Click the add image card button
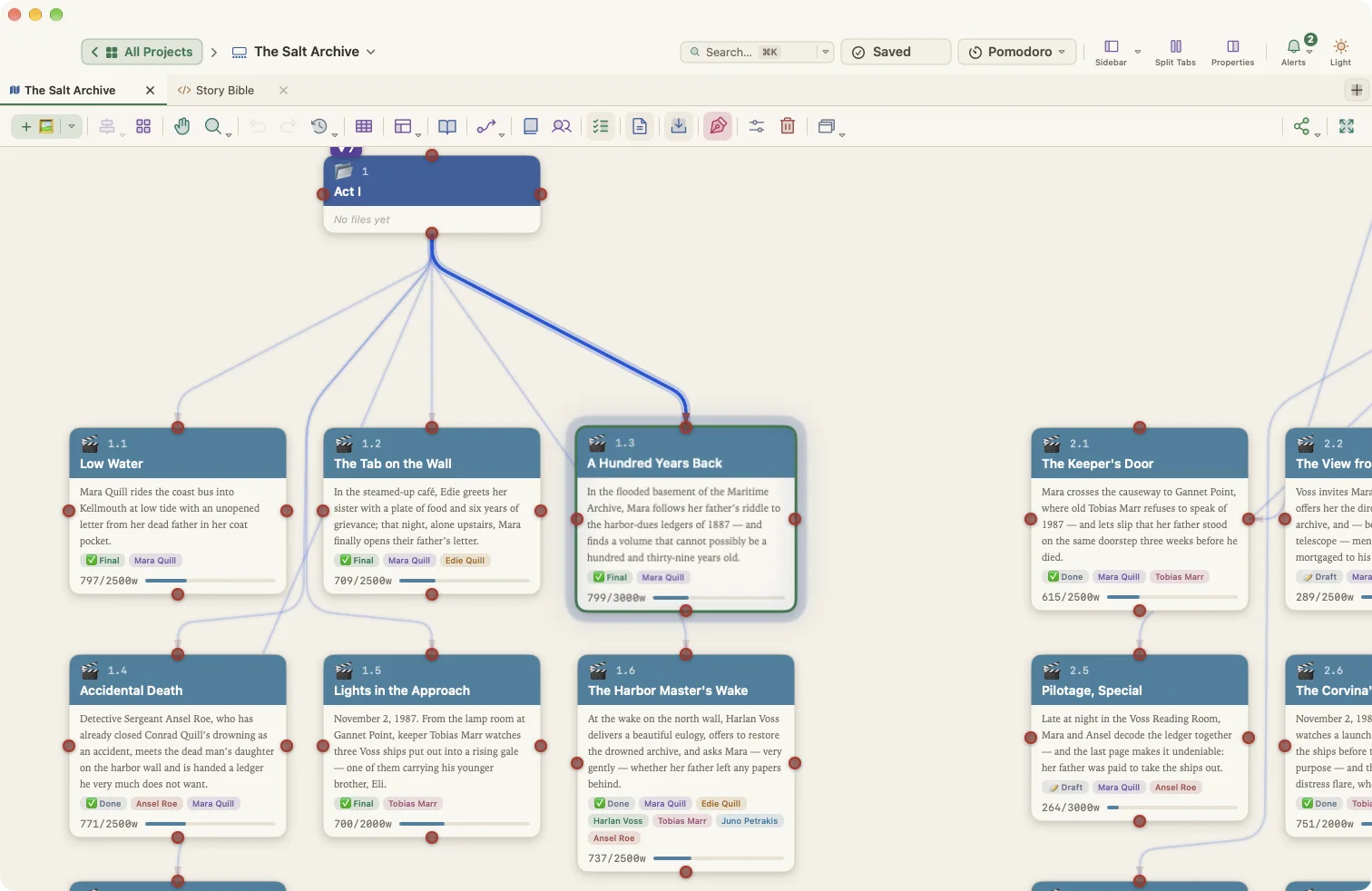This screenshot has height=891, width=1372. (x=36, y=126)
